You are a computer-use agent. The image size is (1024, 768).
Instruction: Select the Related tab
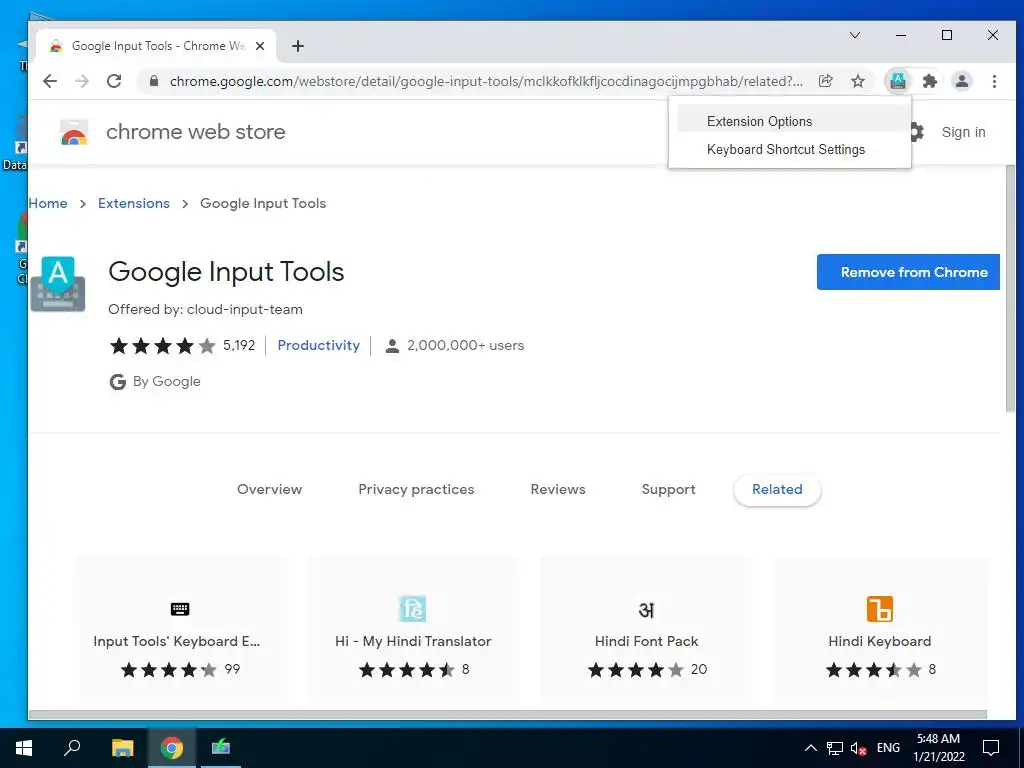[777, 489]
